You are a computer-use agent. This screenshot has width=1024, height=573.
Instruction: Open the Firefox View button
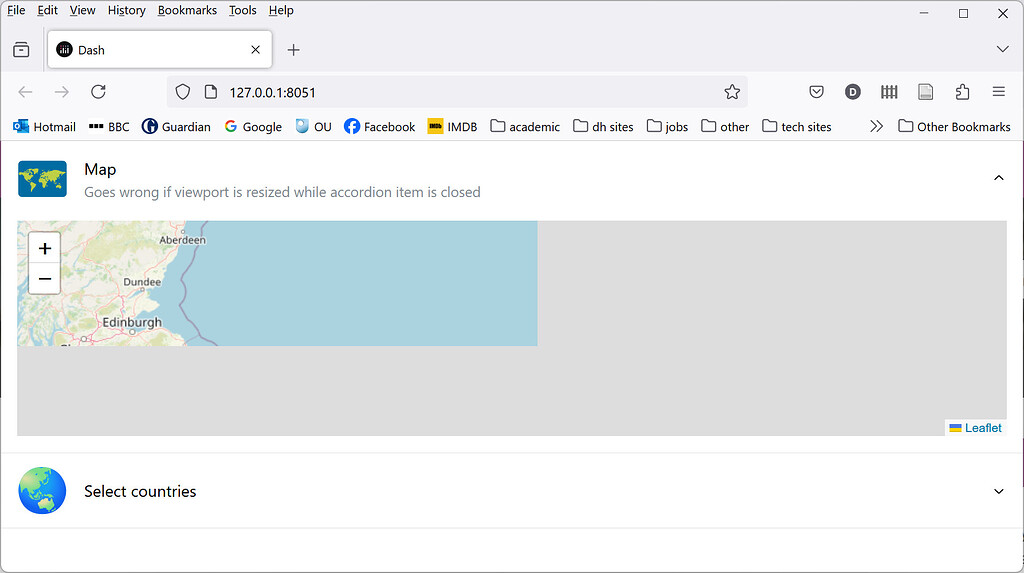pyautogui.click(x=21, y=50)
